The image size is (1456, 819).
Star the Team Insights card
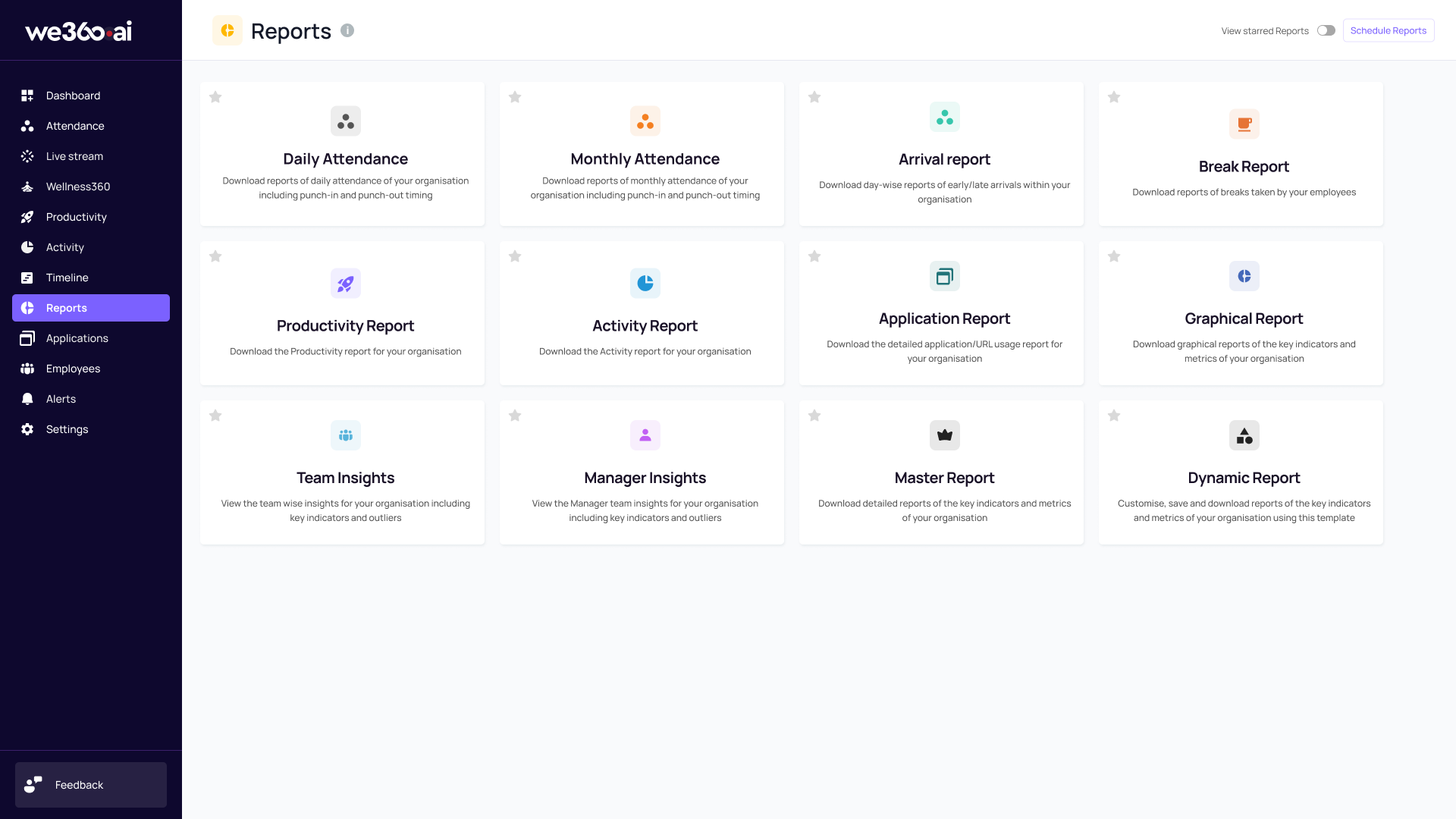(215, 416)
